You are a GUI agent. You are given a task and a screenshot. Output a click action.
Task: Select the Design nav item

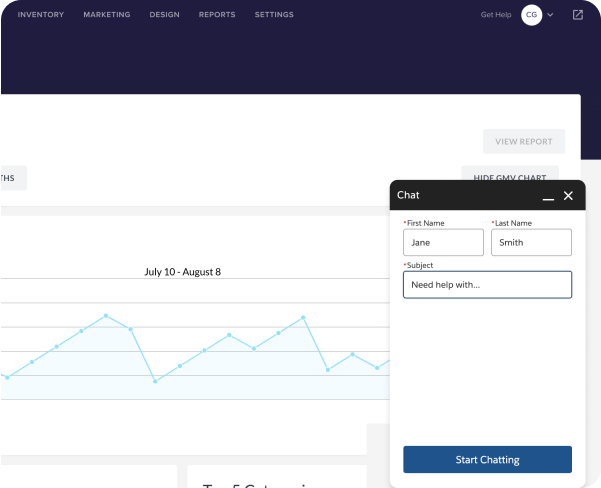click(x=164, y=15)
